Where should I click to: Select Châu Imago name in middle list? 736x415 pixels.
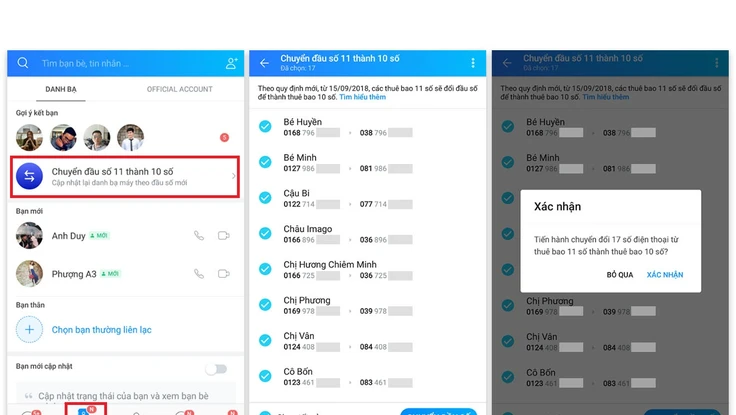pos(307,229)
